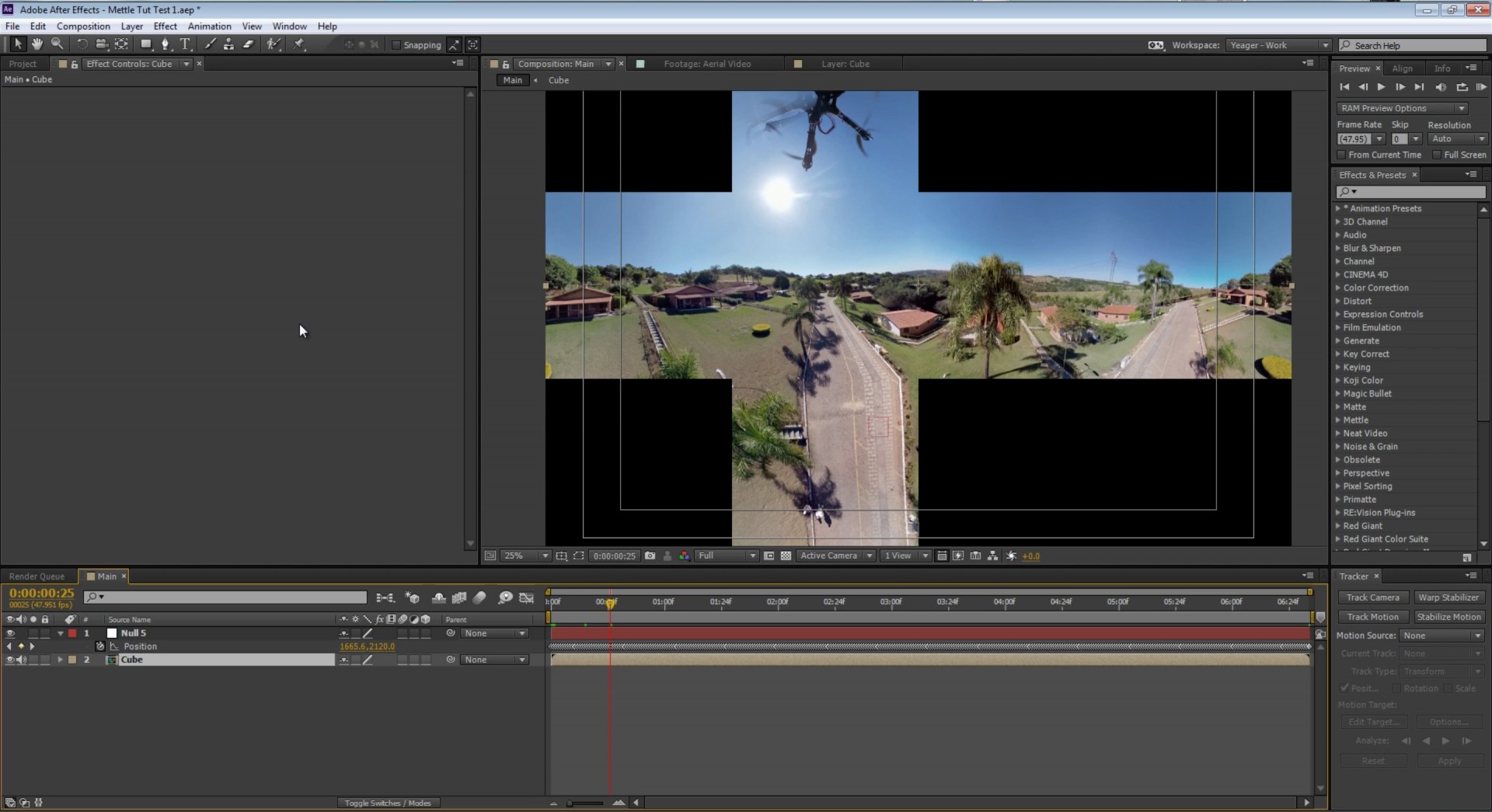Open the Composition menu
The width and height of the screenshot is (1492, 812).
[82, 26]
